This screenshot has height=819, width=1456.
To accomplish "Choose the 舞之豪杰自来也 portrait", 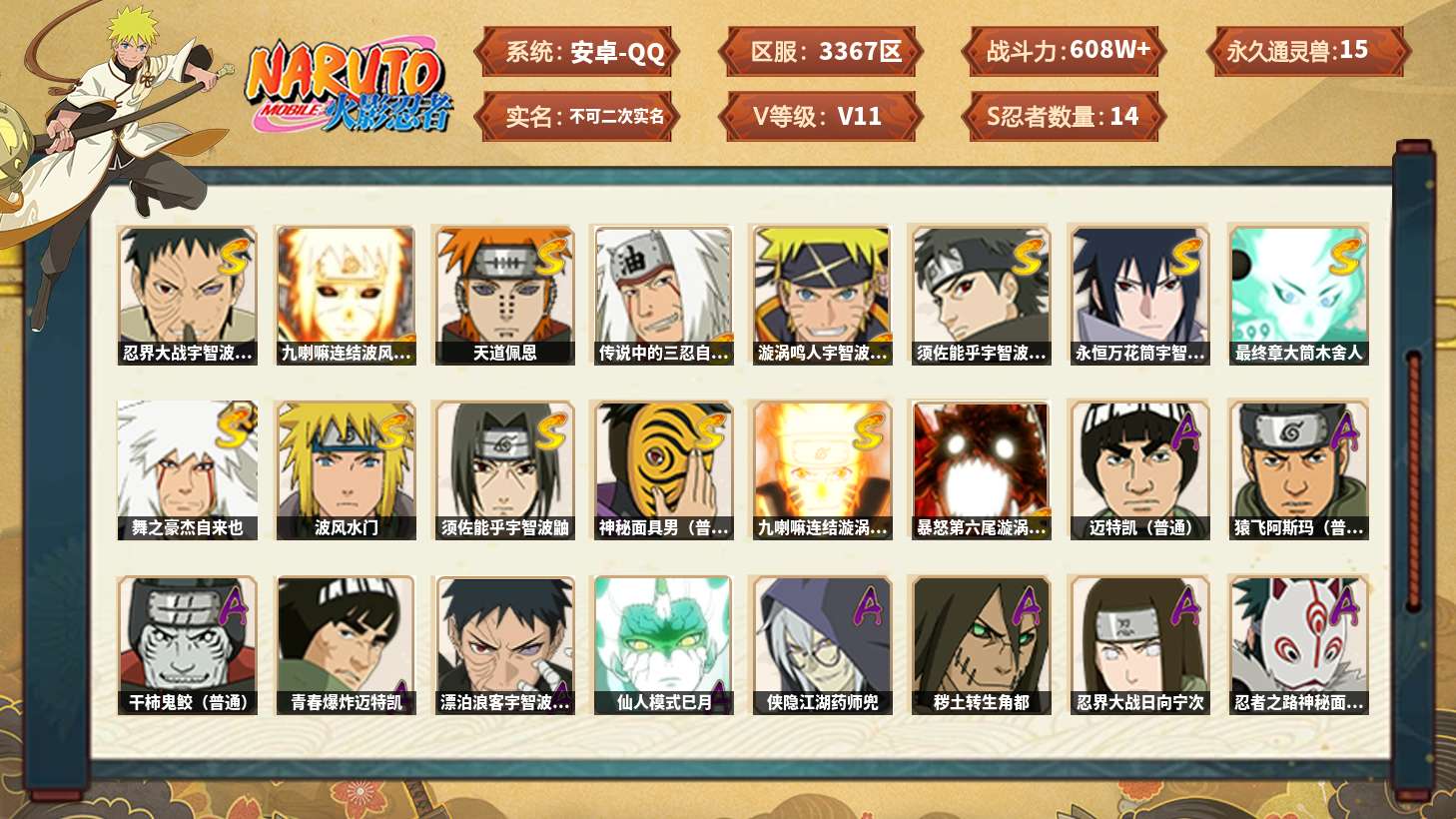I will pyautogui.click(x=188, y=470).
